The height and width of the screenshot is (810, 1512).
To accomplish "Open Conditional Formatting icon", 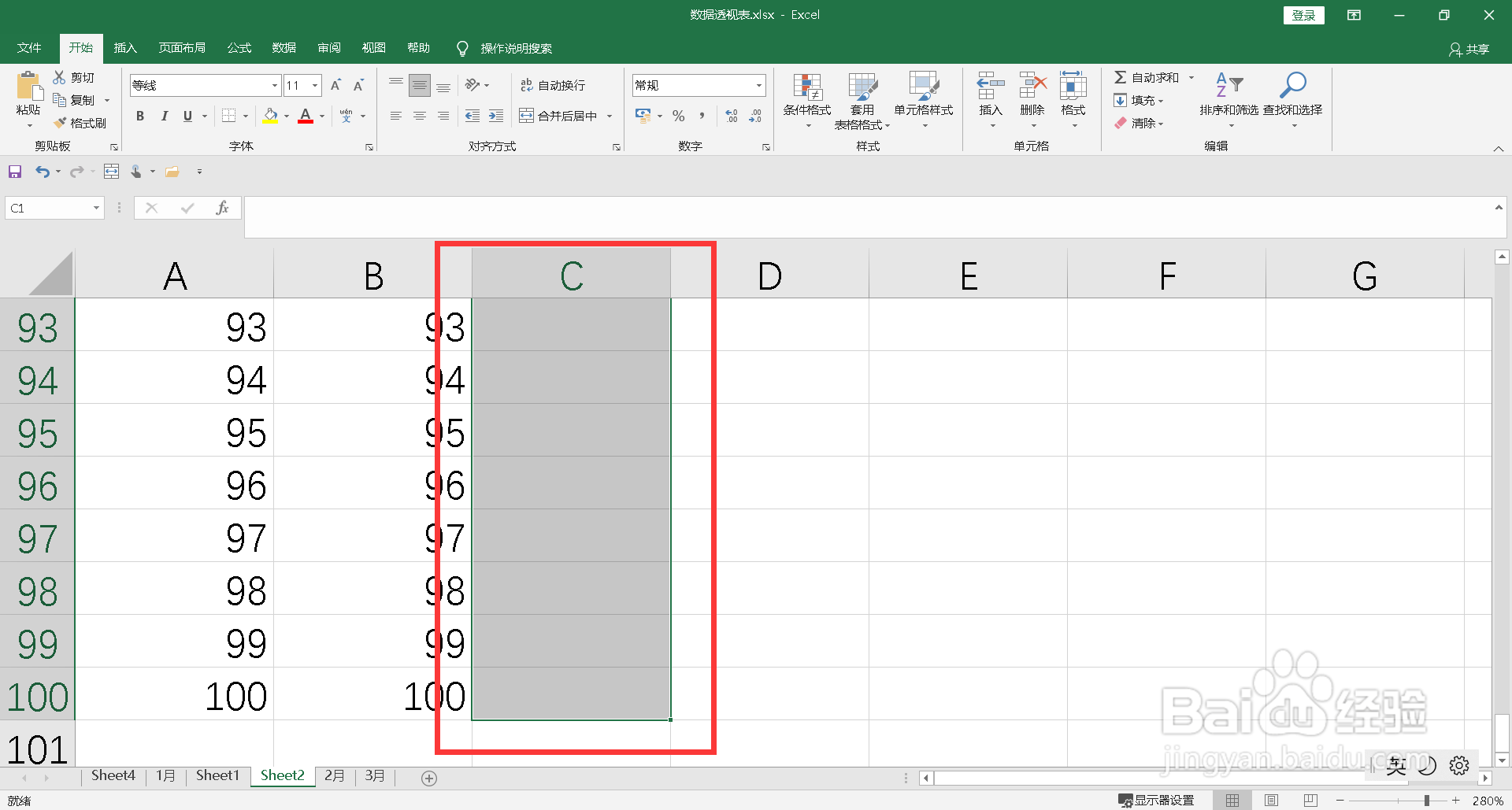I will (807, 87).
